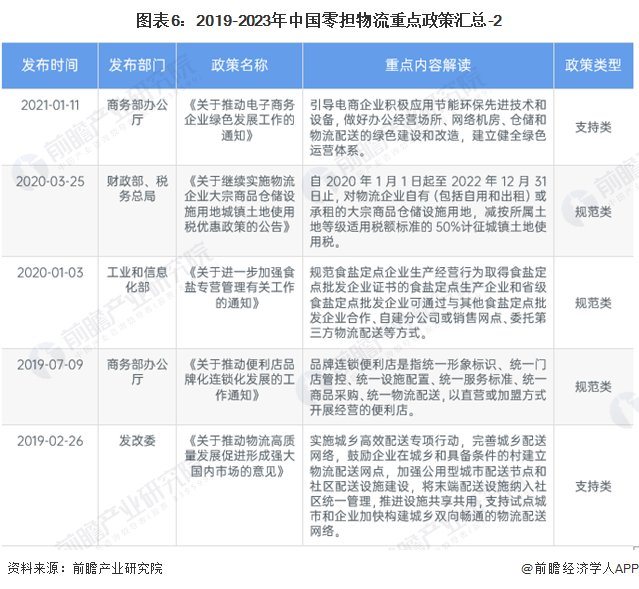Click 商务部办公厅 in the 2021-01-11 row
Viewport: 639px width, 589px height.
[137, 113]
